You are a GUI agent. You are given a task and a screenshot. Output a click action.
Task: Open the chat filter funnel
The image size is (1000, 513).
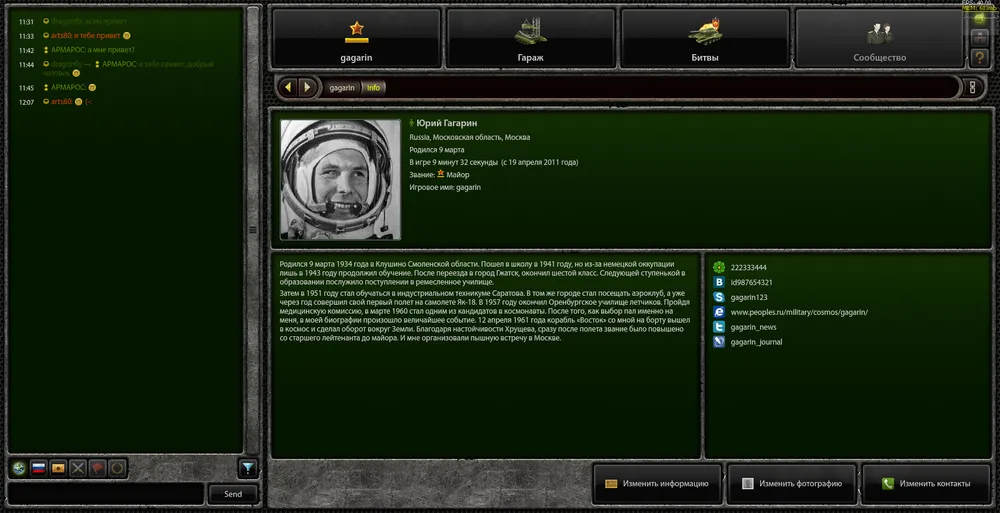[248, 469]
